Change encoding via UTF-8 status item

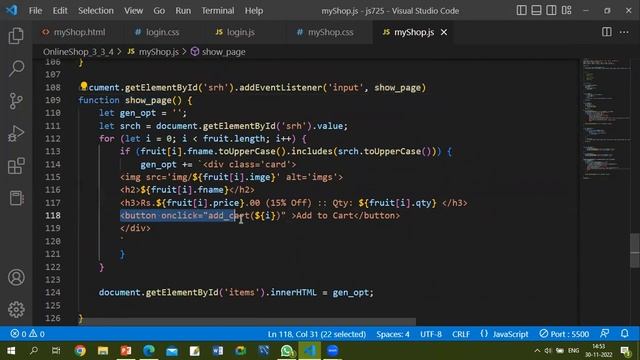coord(431,334)
